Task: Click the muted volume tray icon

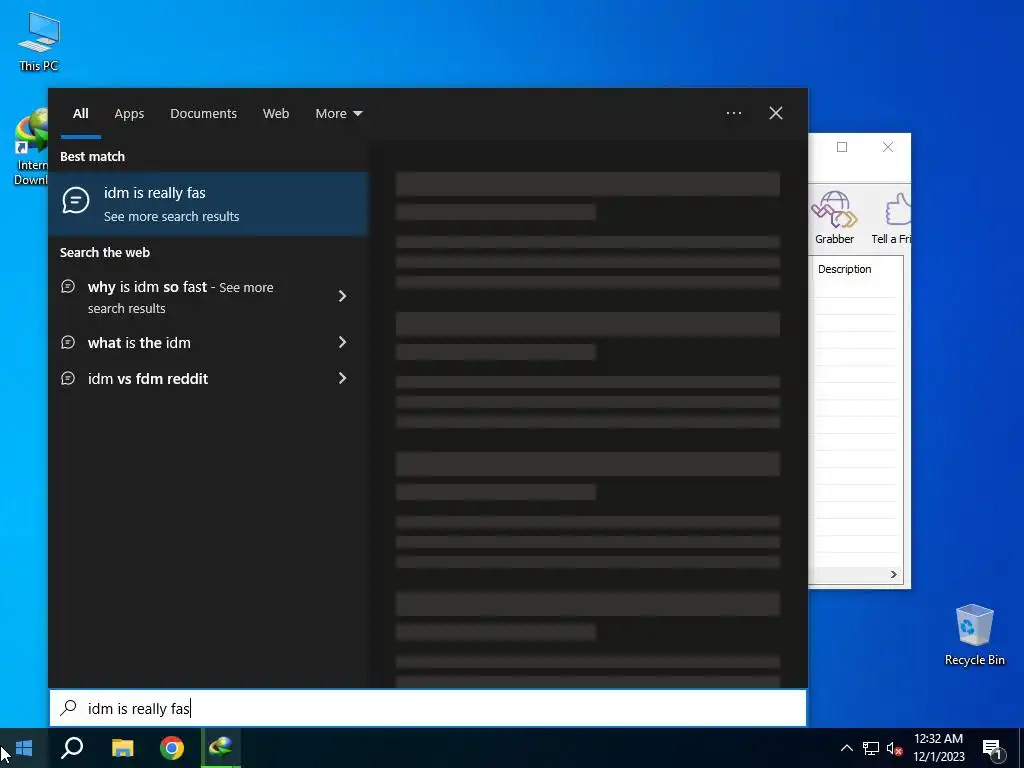Action: click(x=894, y=748)
